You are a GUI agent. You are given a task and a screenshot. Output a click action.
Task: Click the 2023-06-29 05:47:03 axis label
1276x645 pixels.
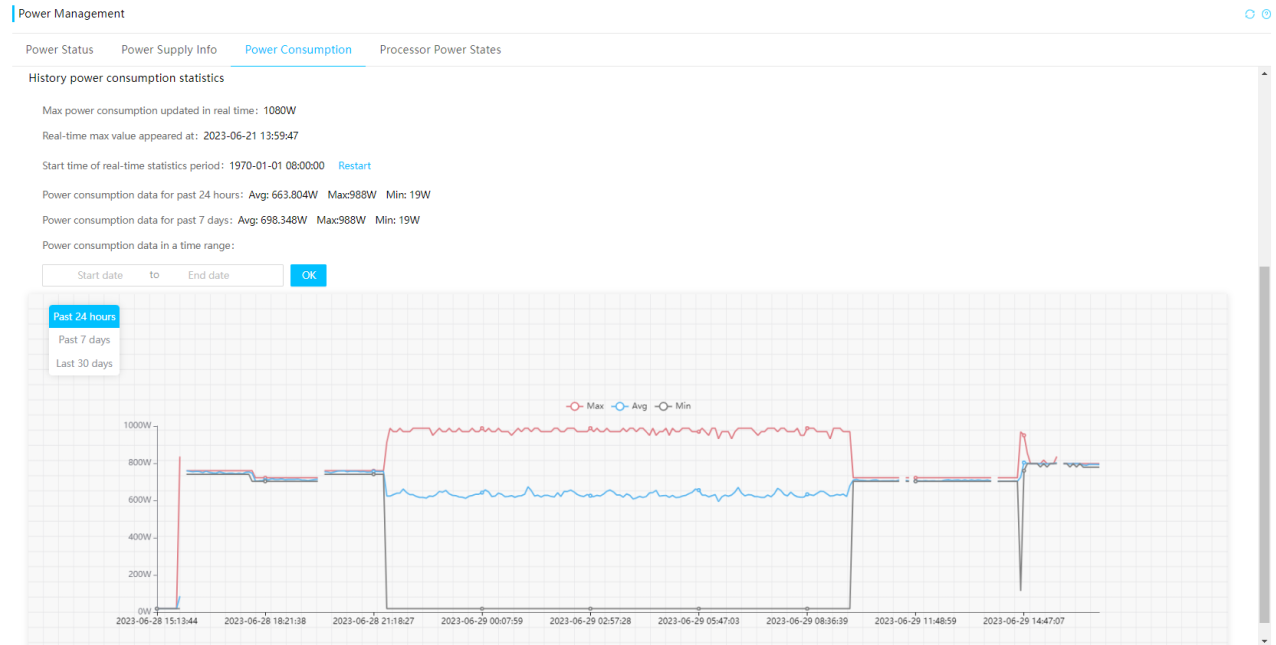pyautogui.click(x=699, y=621)
